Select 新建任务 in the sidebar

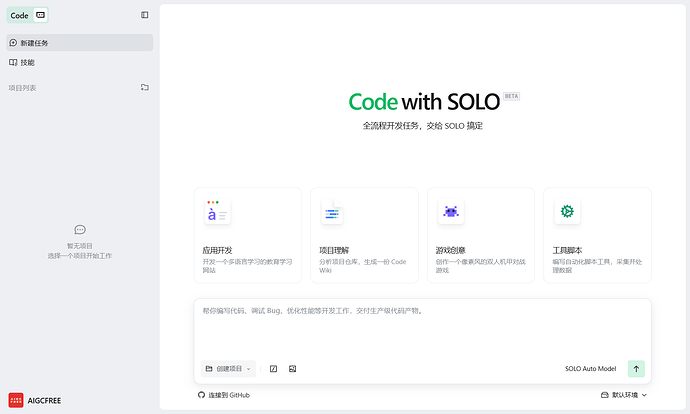pos(80,43)
